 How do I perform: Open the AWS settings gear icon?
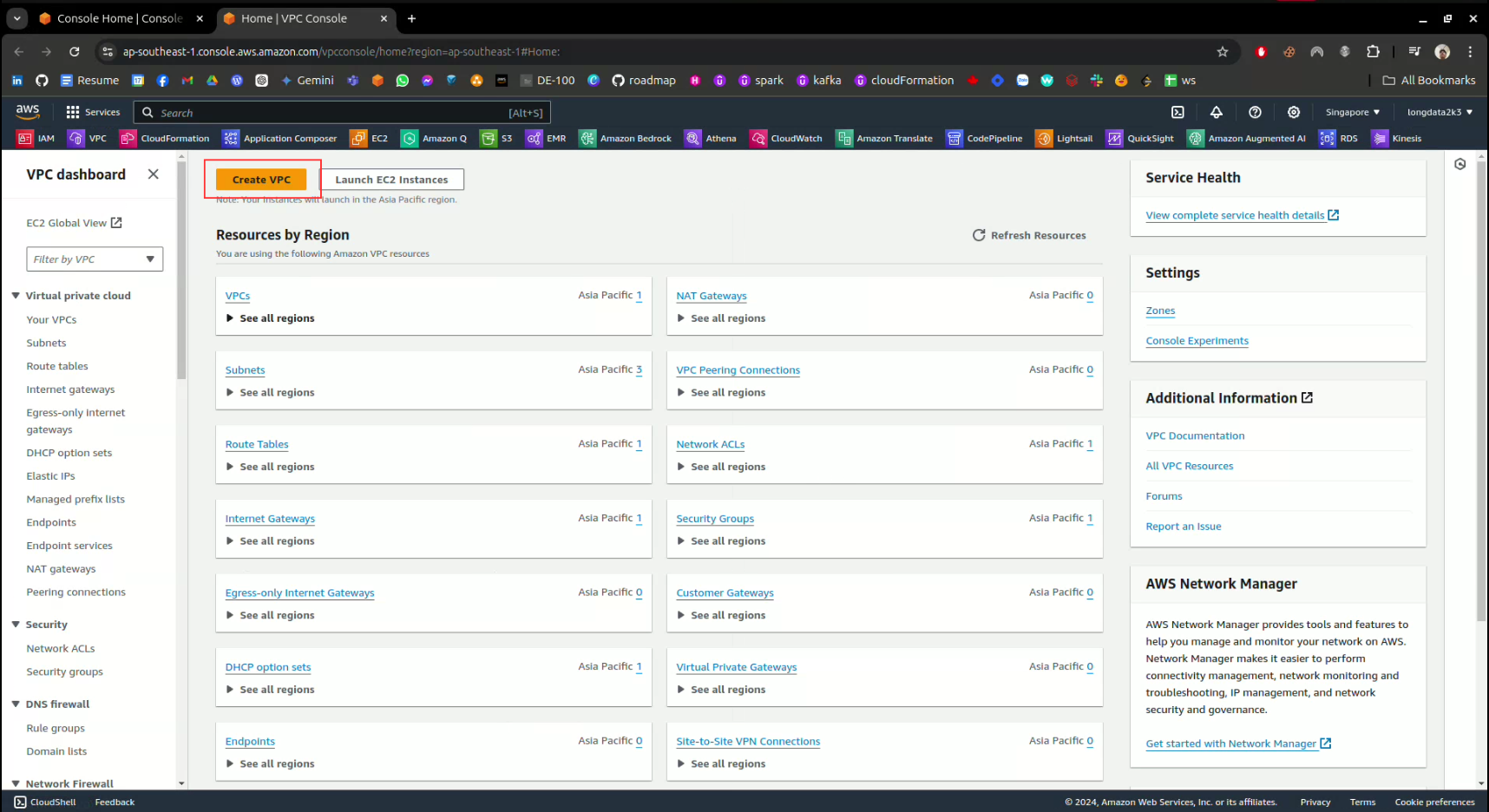point(1294,112)
